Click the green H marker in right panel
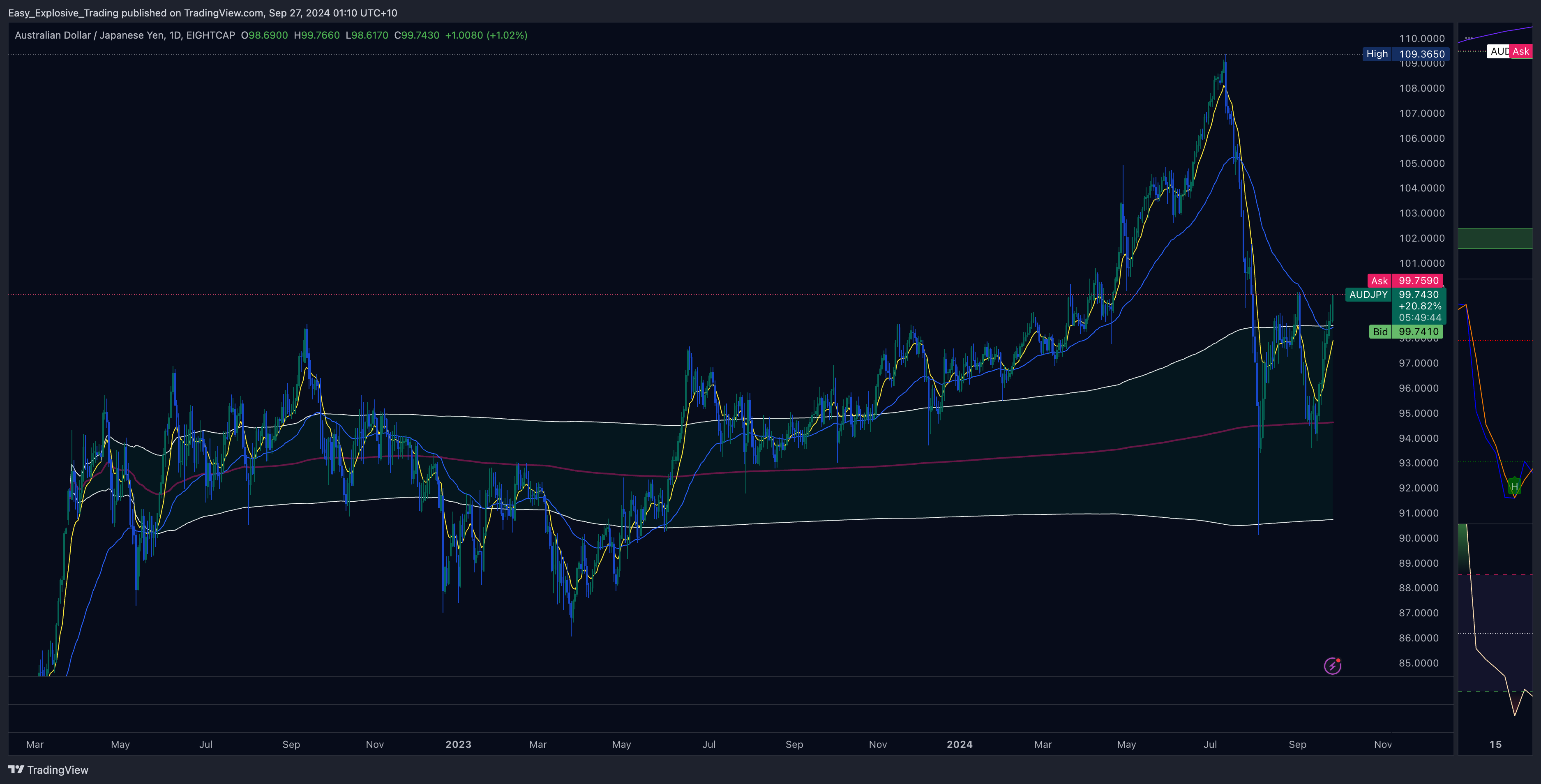The height and width of the screenshot is (784, 1541). 1514,486
